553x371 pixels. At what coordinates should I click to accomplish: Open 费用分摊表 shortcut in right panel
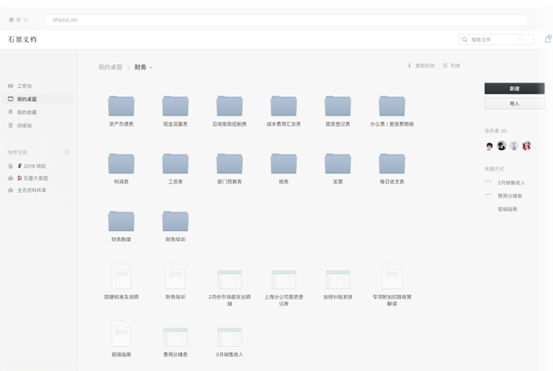504,196
